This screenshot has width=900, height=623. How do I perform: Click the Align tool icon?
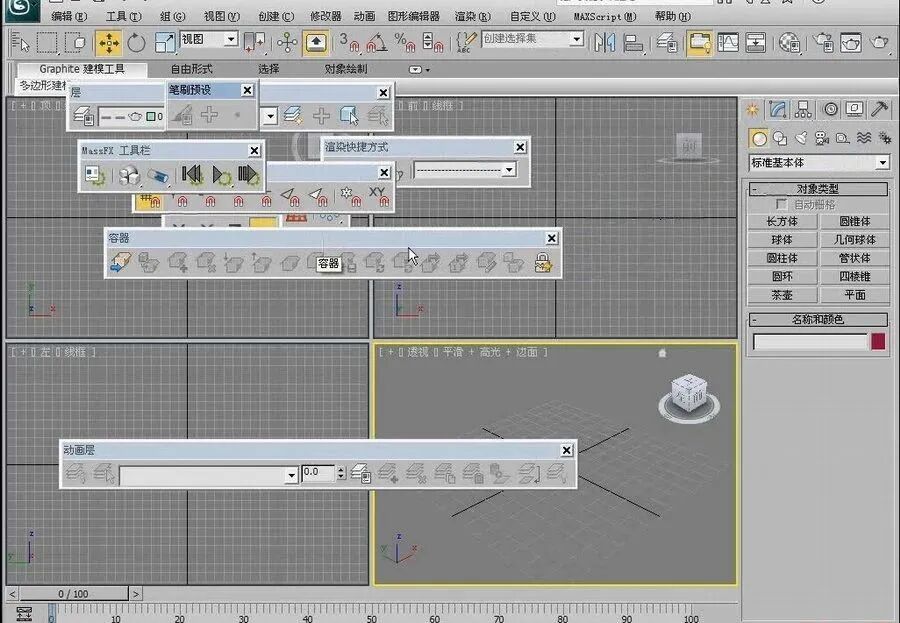[x=633, y=43]
